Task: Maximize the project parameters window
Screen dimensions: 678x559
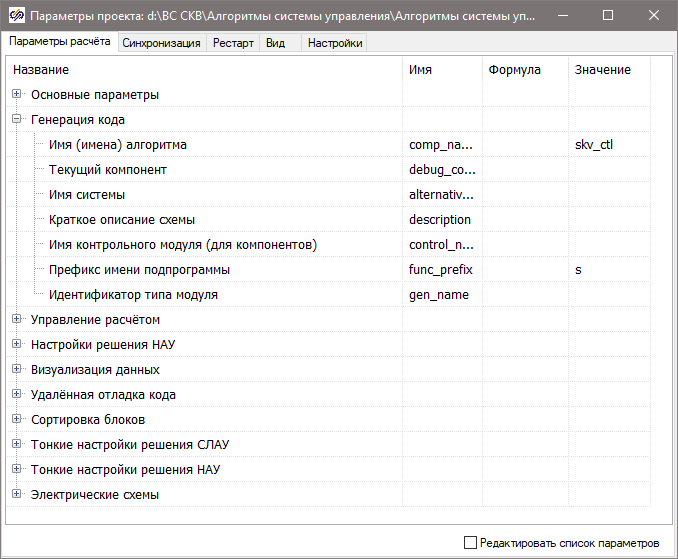Action: pos(608,16)
